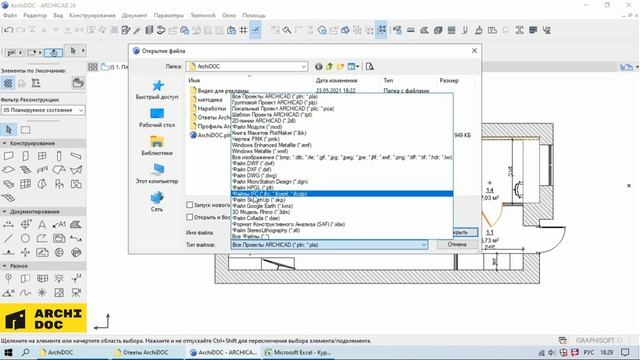Select the Text tool (letter A)
The image size is (640, 360).
(x=42, y=224)
